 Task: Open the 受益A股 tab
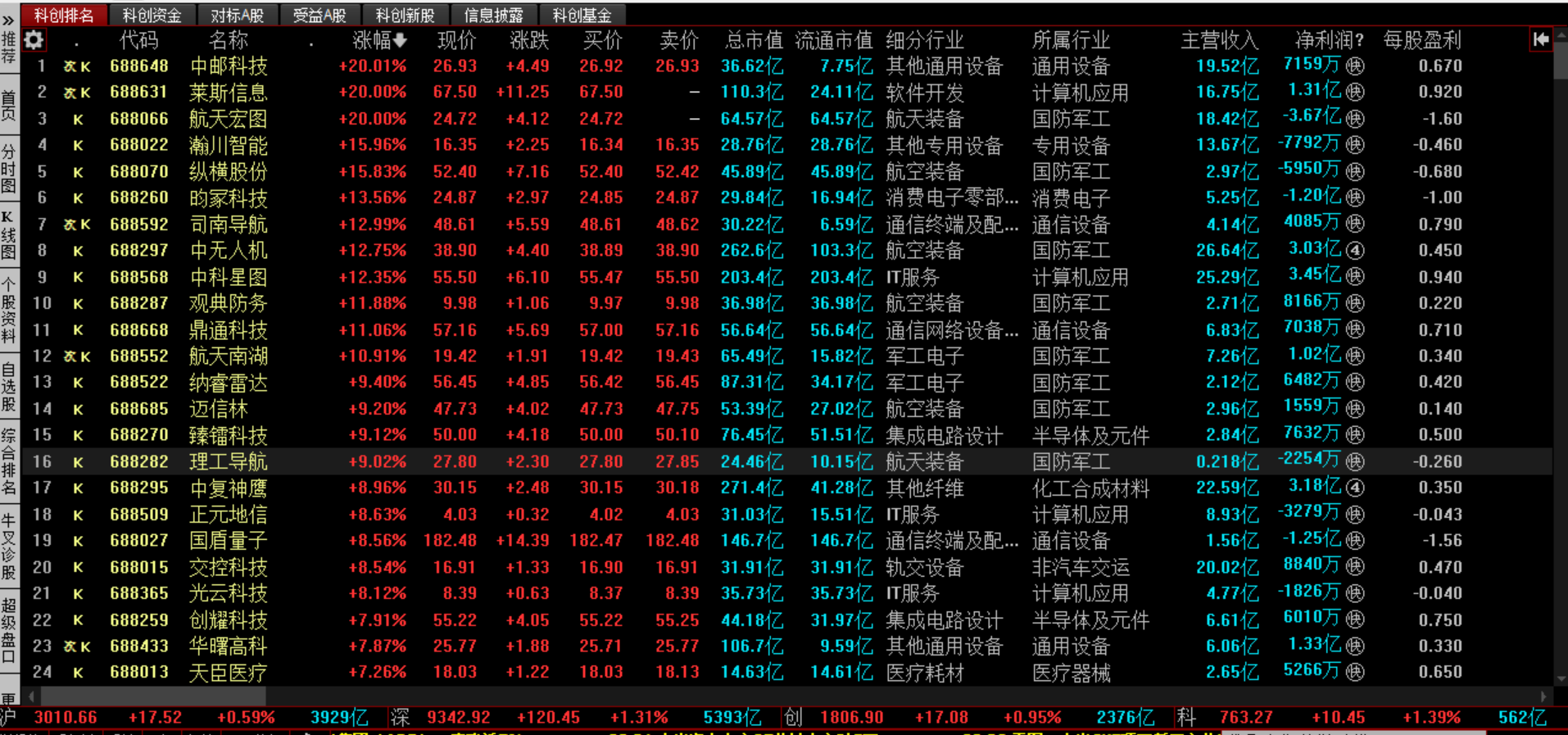pyautogui.click(x=319, y=15)
